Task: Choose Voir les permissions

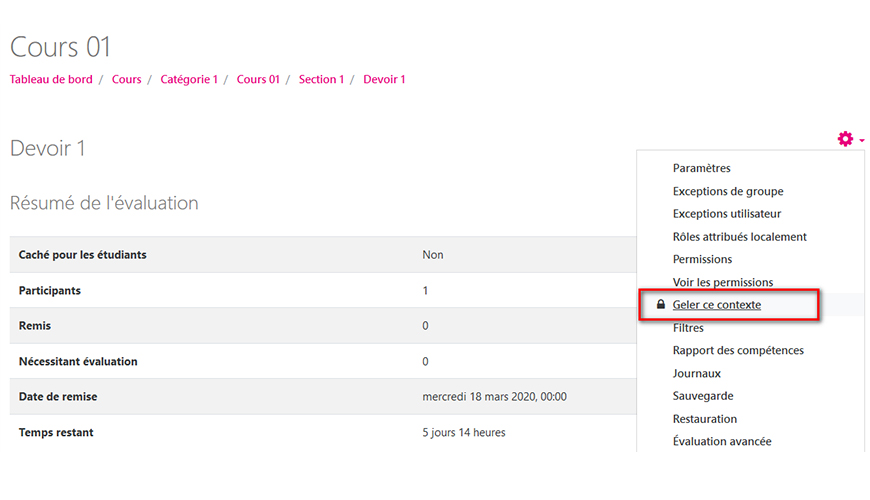Action: (x=723, y=282)
